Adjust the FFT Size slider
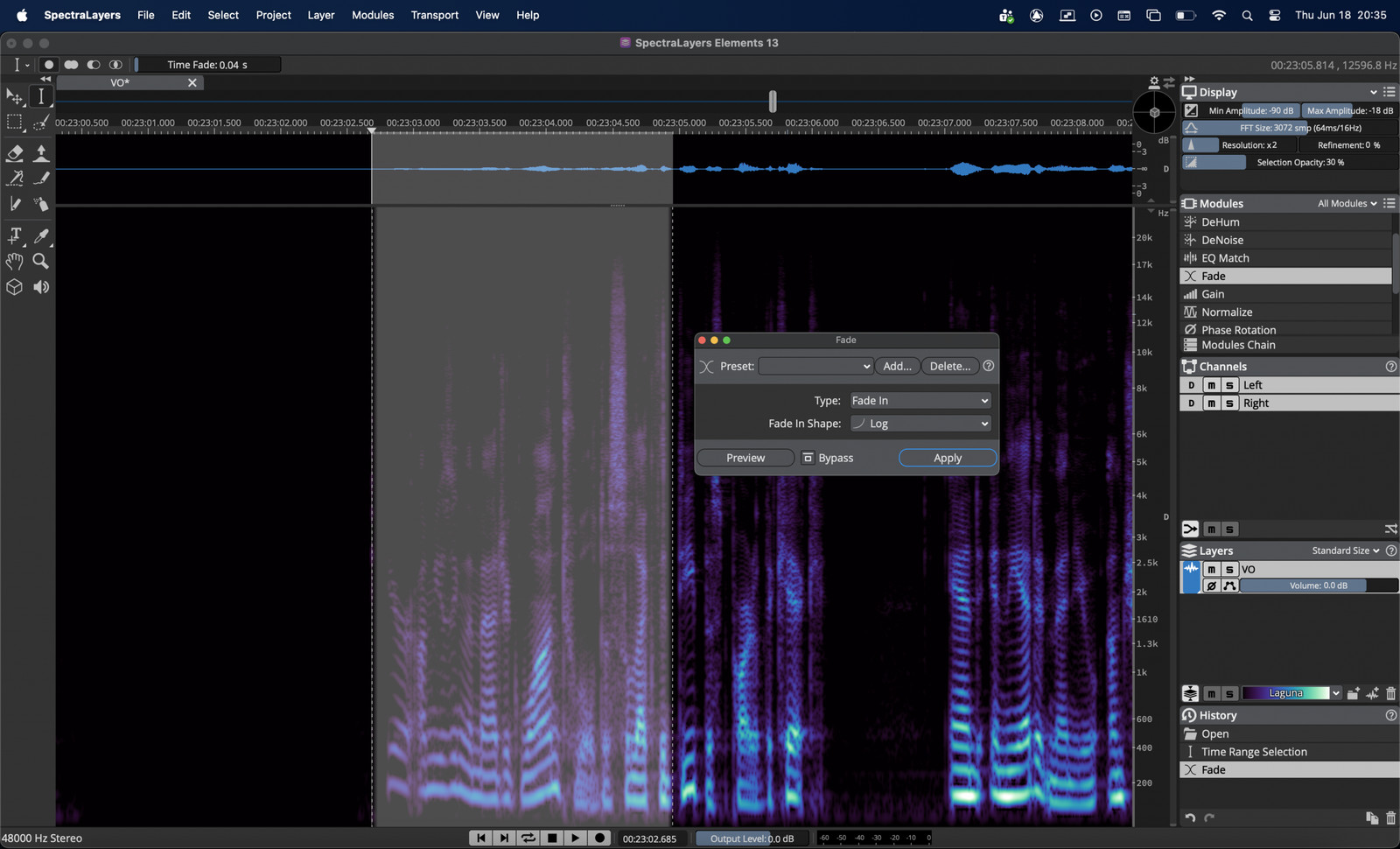The image size is (1400, 849). click(1291, 128)
